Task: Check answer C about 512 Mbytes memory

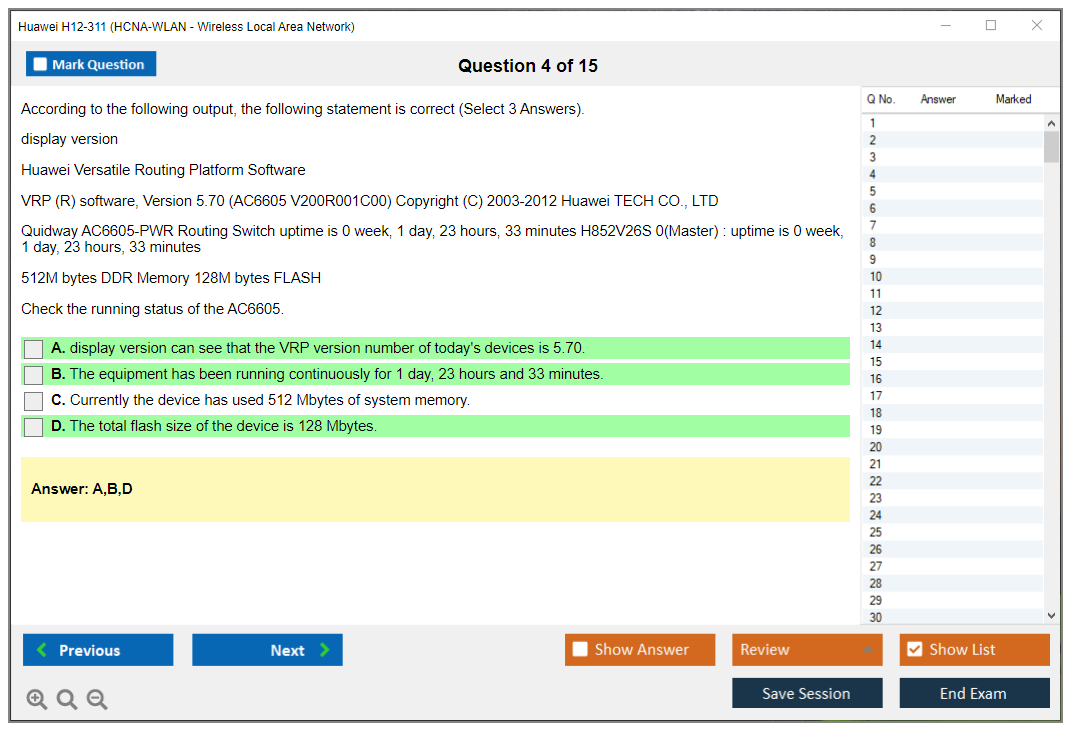Action: [34, 401]
